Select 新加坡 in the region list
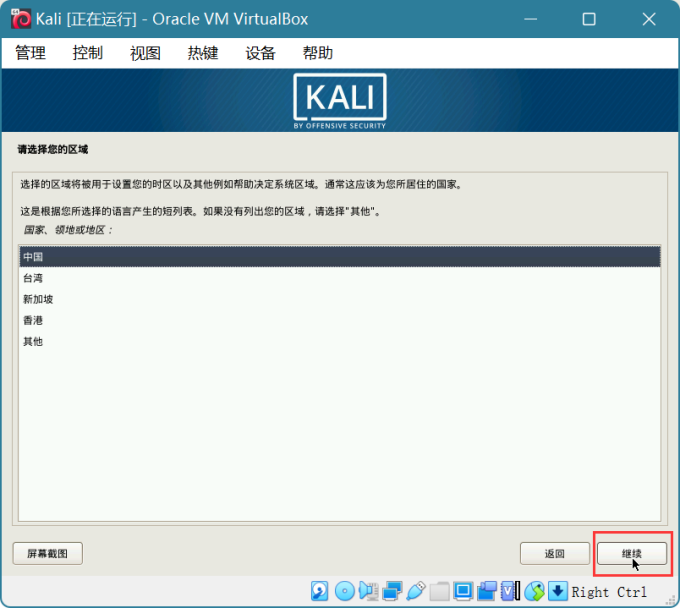The image size is (681, 609). pos(340,299)
